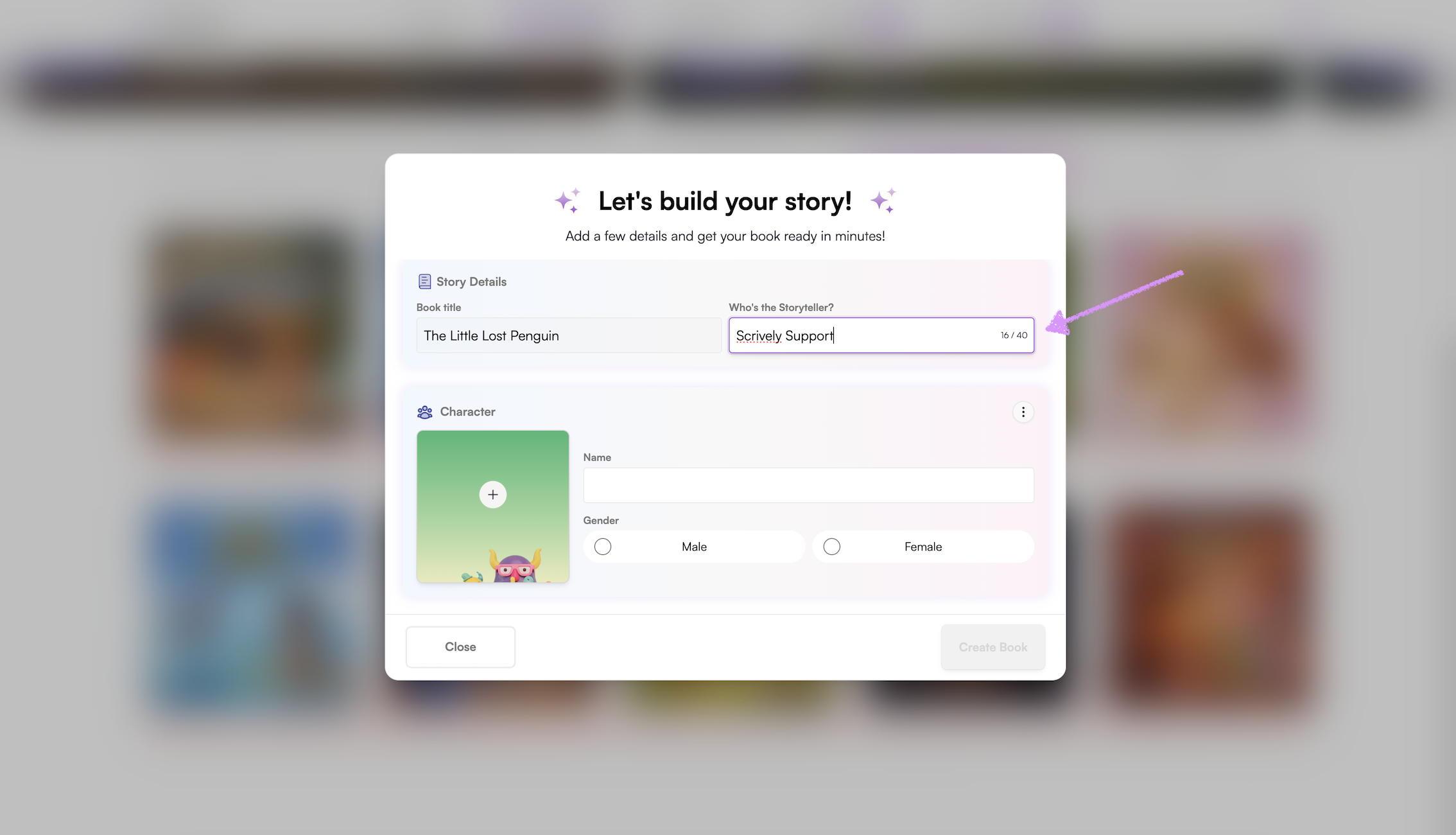Click the plus icon to add a character image
Viewport: 1456px width, 835px height.
click(x=492, y=495)
